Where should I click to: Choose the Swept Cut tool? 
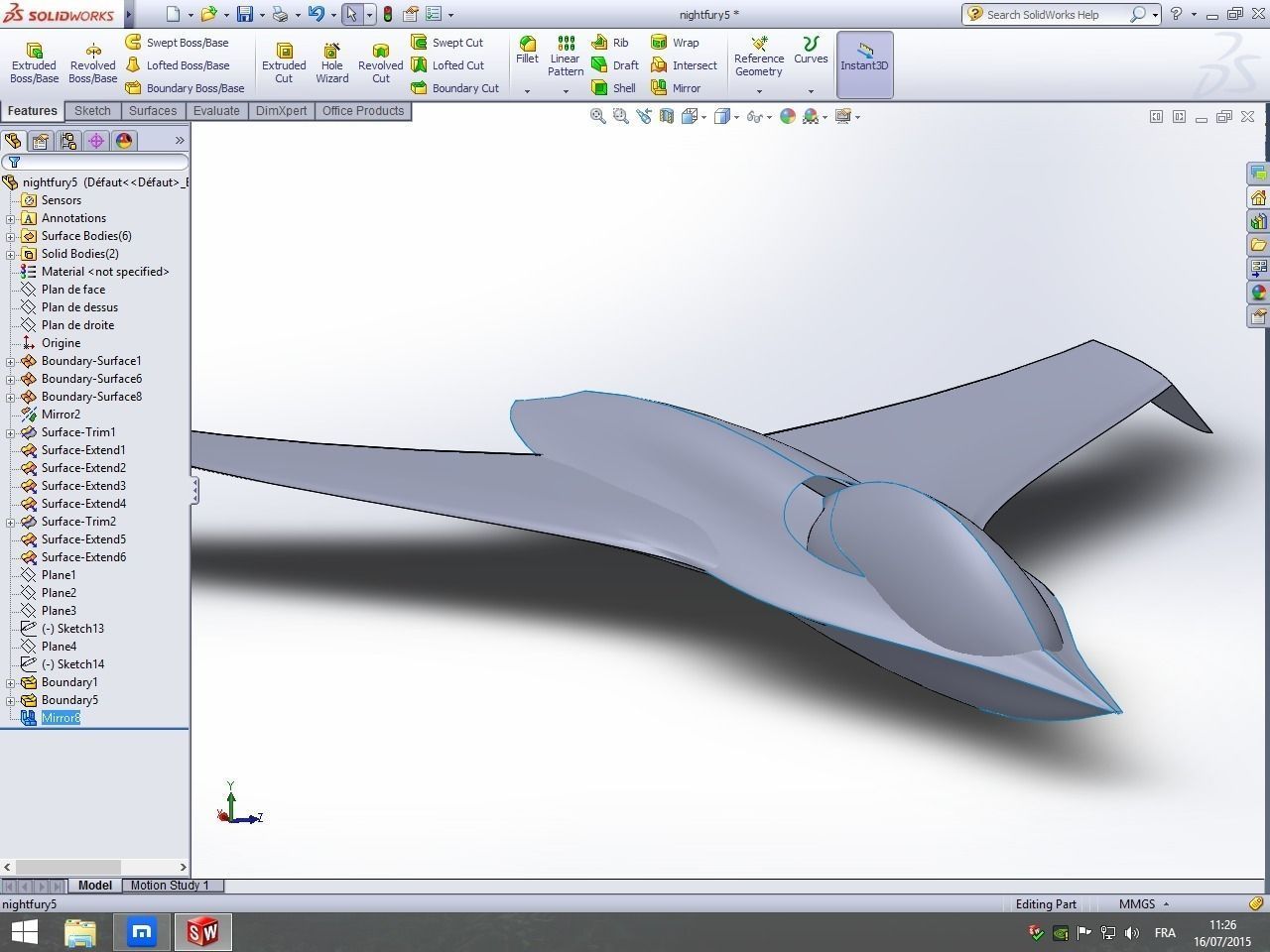447,43
